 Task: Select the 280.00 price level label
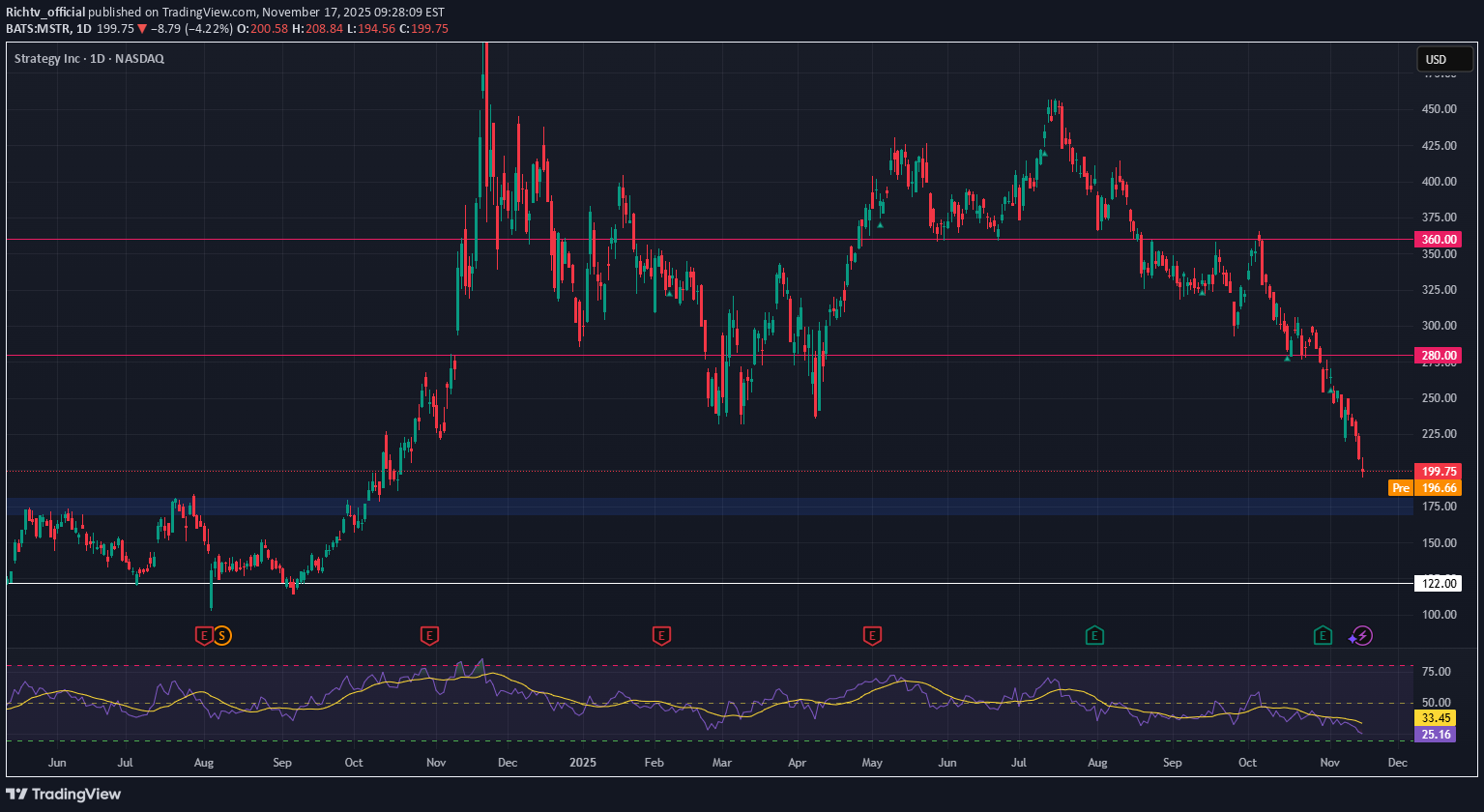[x=1438, y=356]
